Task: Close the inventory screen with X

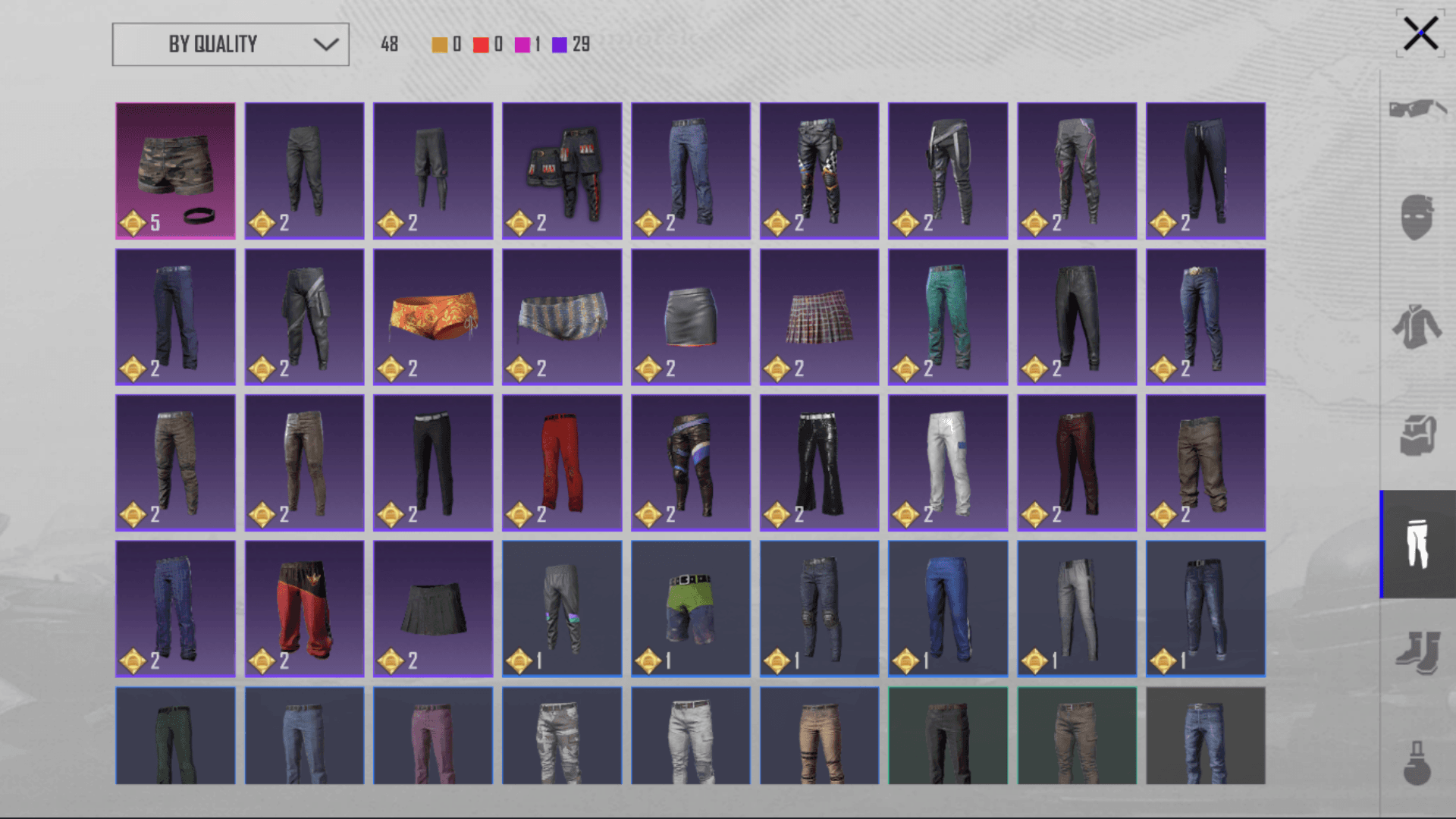Action: [x=1420, y=34]
